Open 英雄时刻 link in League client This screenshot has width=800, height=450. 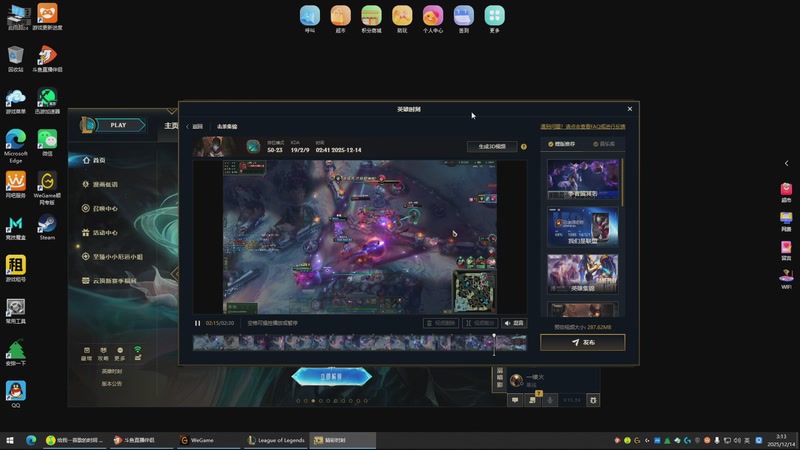(x=112, y=371)
